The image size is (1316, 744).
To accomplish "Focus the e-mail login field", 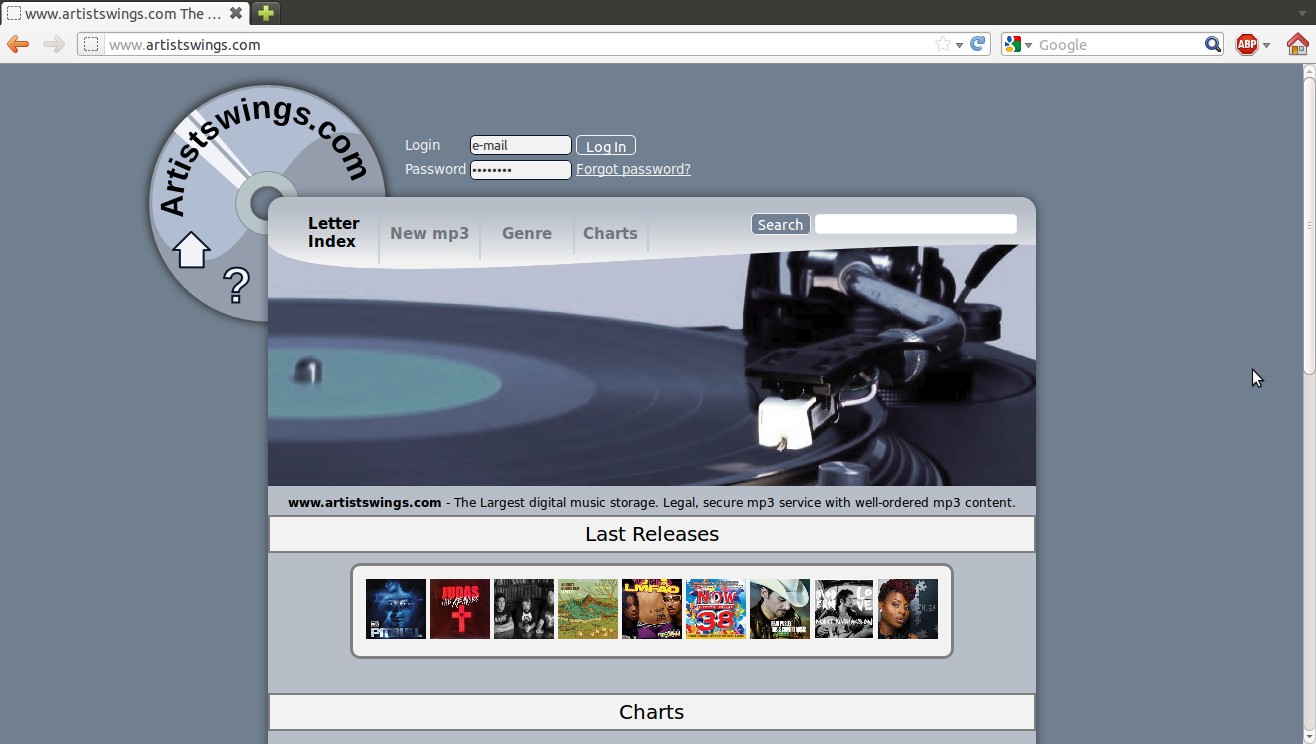I will (x=521, y=145).
